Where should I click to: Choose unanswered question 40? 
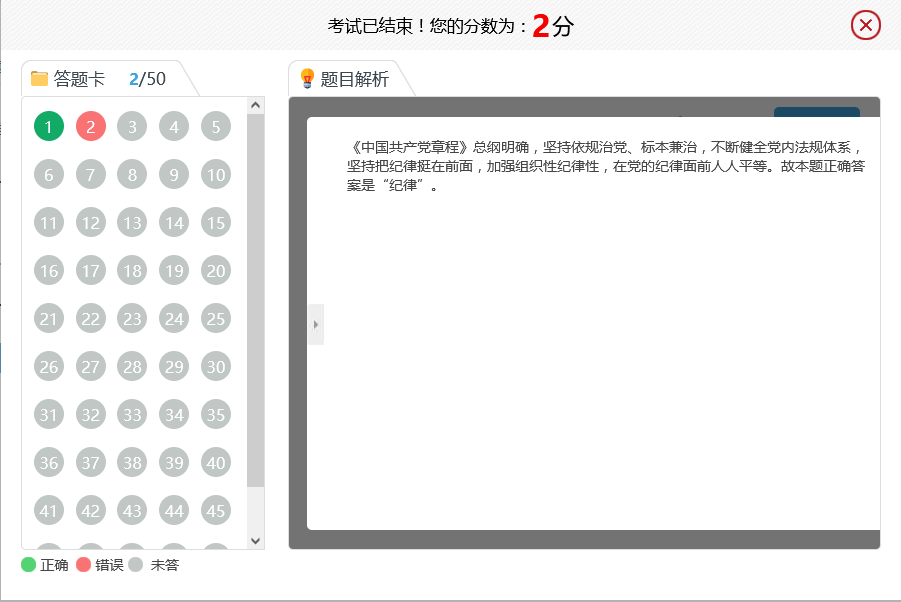tap(216, 462)
